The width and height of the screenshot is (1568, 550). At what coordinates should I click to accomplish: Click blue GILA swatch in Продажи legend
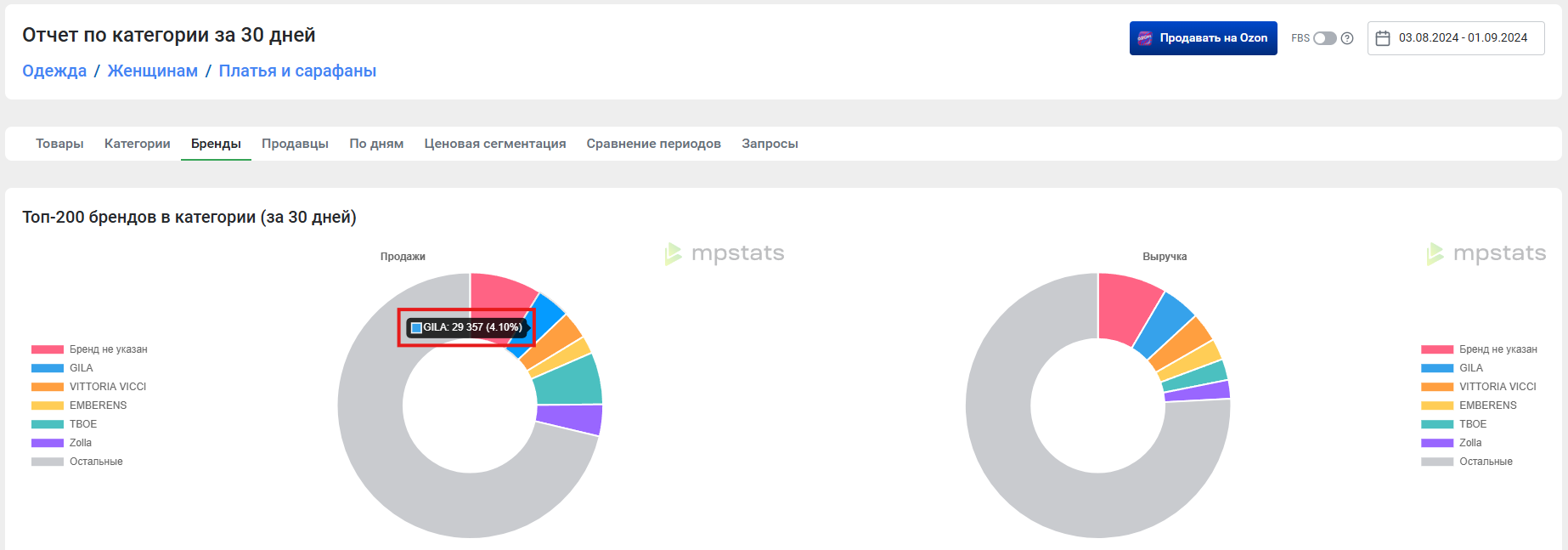point(48,368)
